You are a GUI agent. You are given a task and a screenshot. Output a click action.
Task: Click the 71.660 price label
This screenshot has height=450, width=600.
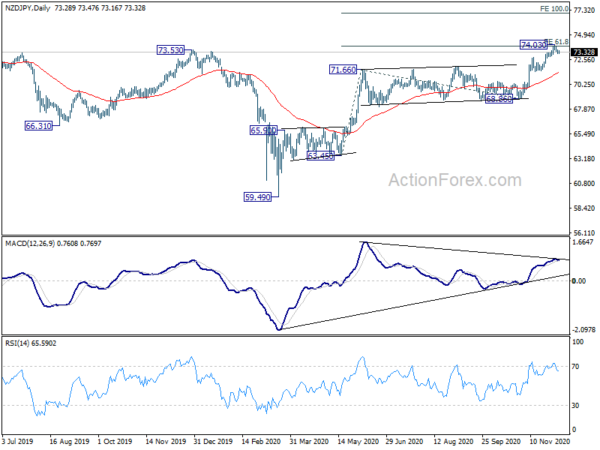[343, 70]
